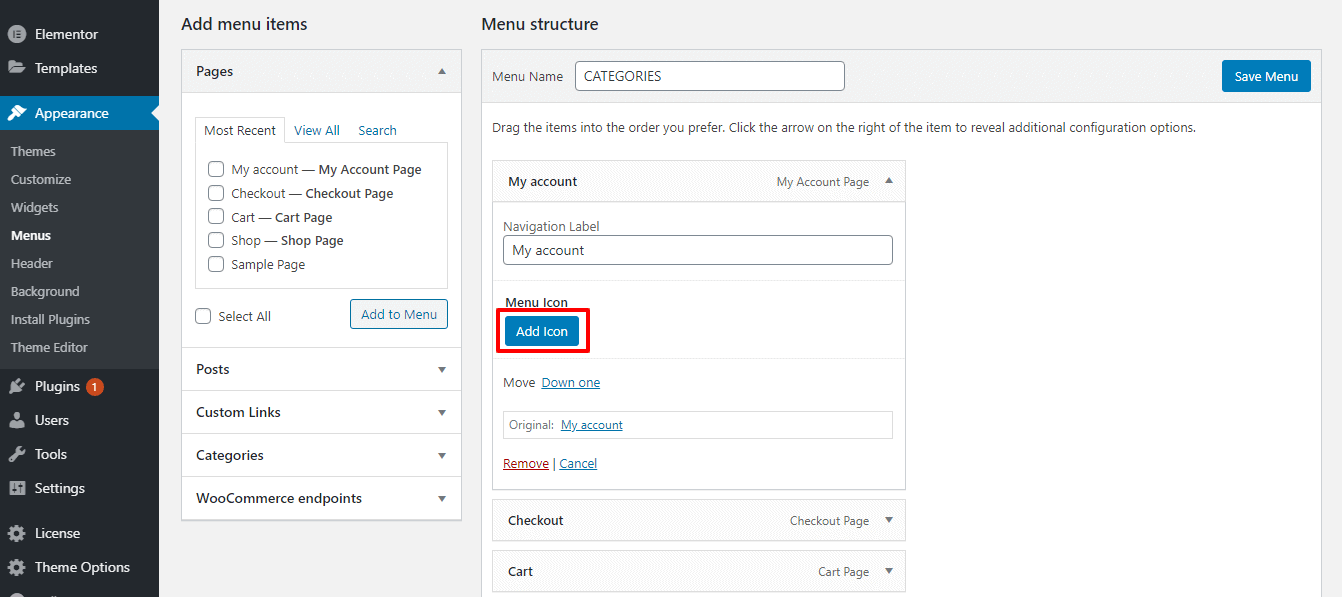Switch to the View All tab
The image size is (1342, 597).
pos(317,130)
